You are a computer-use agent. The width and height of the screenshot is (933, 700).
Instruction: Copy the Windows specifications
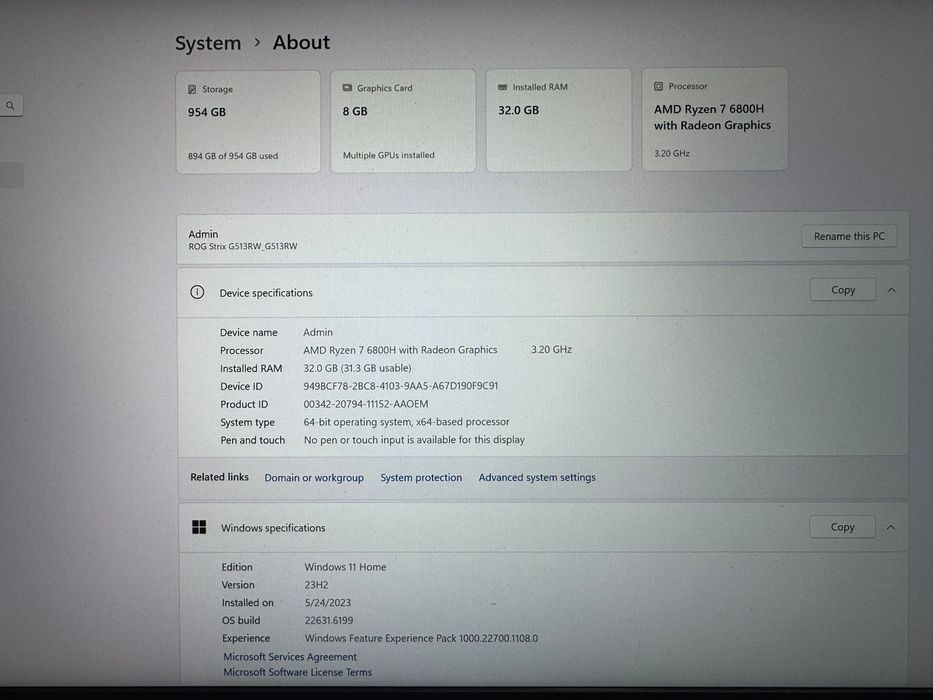(x=842, y=527)
